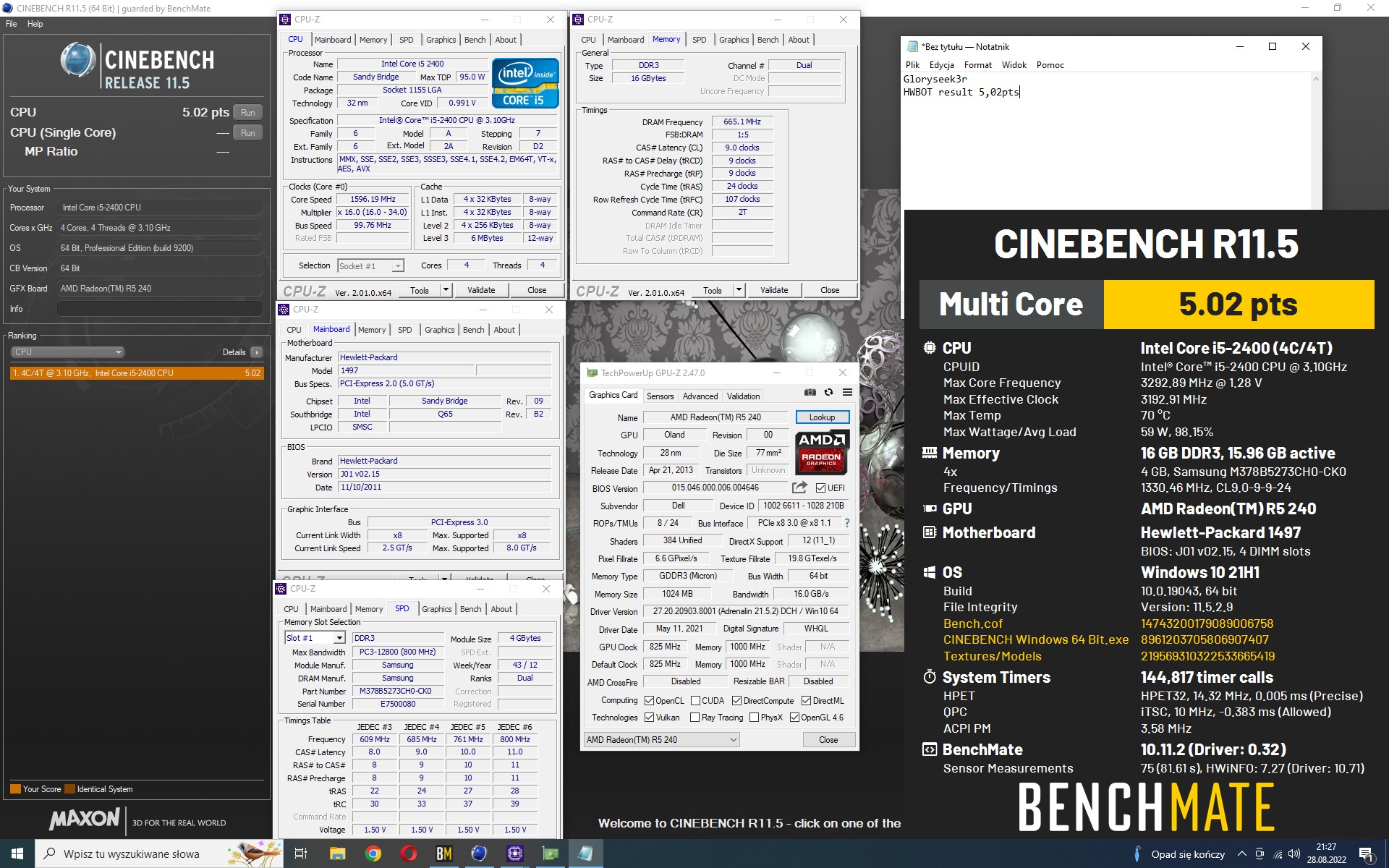Click the GPU-Z title bar app icon

592,373
